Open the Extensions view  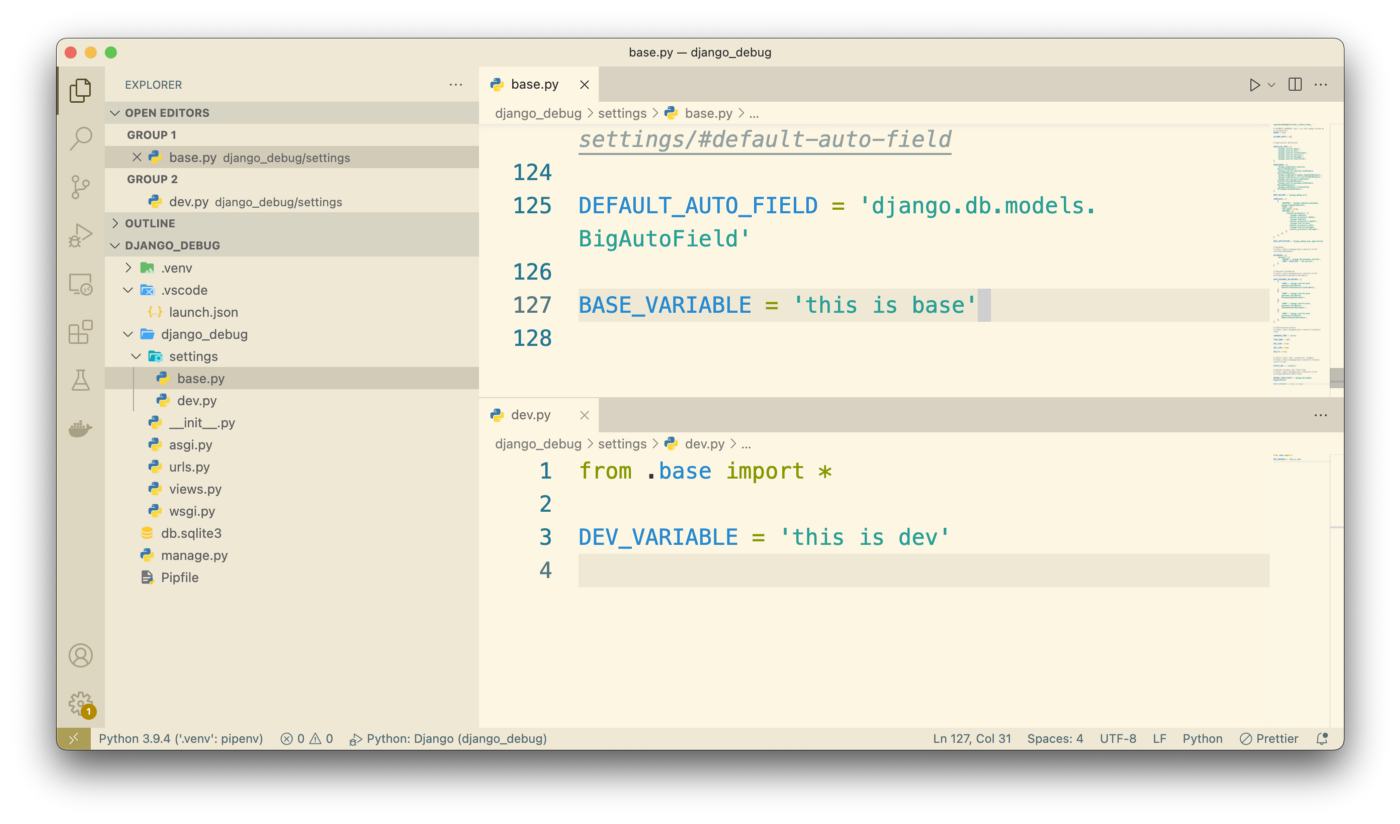point(81,332)
